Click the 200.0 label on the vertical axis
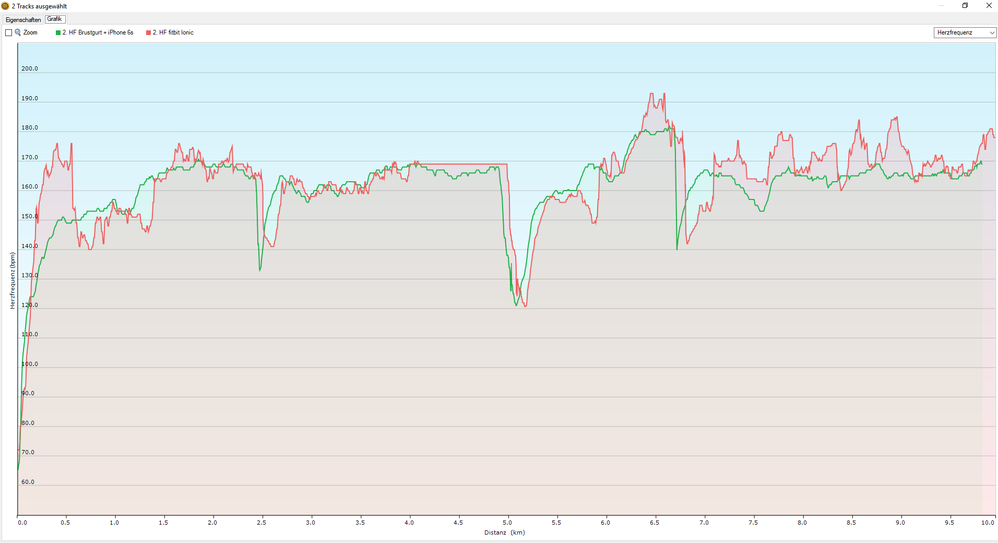Screen dimensions: 998x543 (x=29, y=69)
